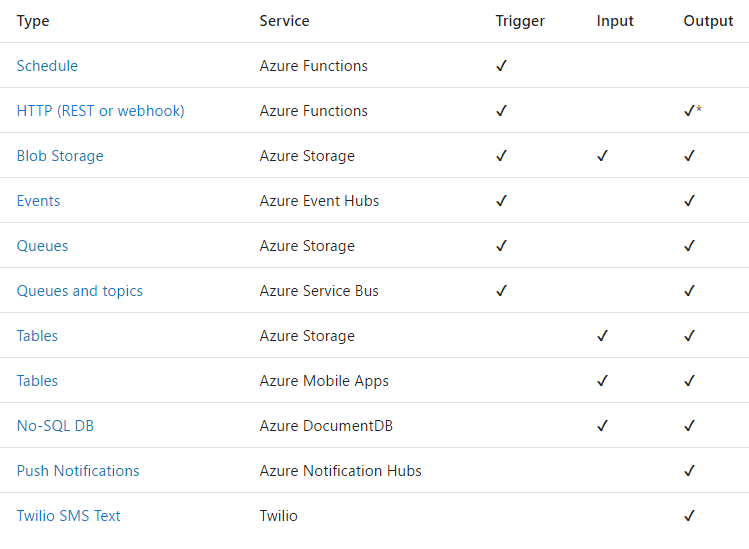This screenshot has width=749, height=549.
Task: Click the Input checkmark for Blob Storage
Action: pyautogui.click(x=602, y=156)
